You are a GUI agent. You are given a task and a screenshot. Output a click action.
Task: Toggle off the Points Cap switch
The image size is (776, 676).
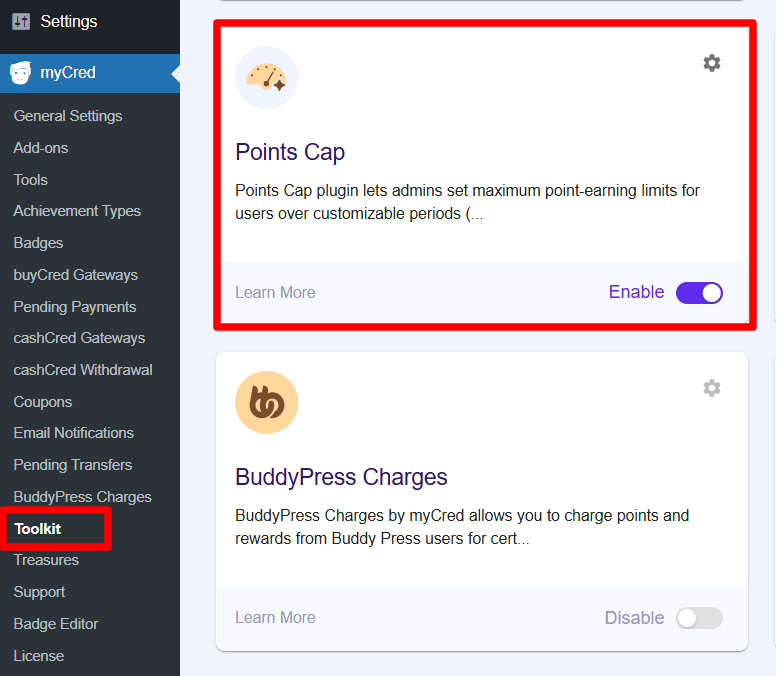click(x=699, y=293)
